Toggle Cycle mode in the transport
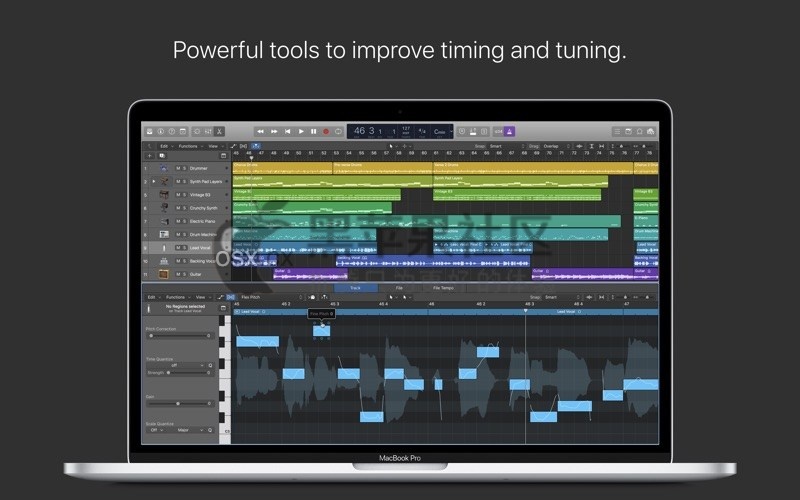 [x=338, y=132]
